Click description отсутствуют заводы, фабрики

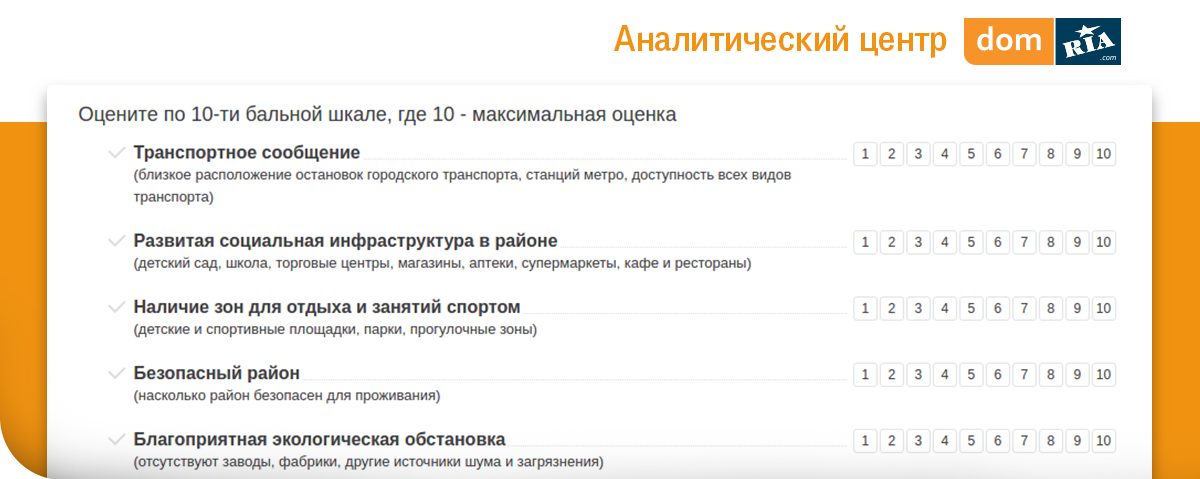368,463
